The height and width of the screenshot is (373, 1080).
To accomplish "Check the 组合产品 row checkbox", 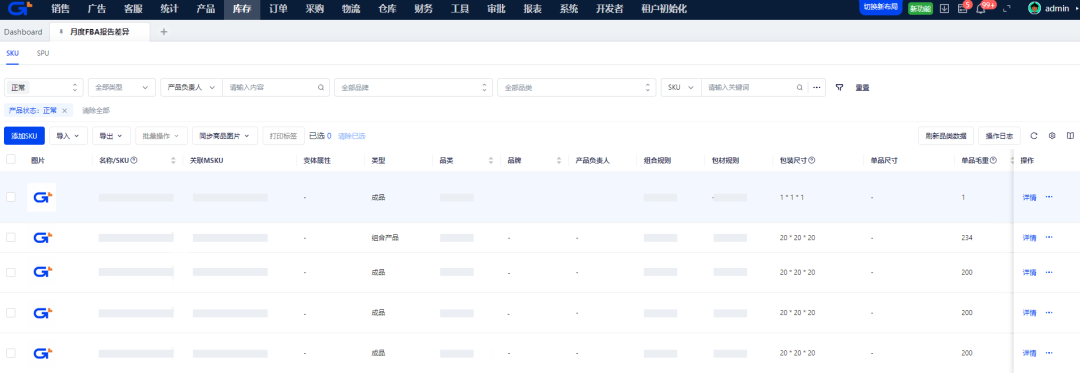I will click(x=10, y=237).
